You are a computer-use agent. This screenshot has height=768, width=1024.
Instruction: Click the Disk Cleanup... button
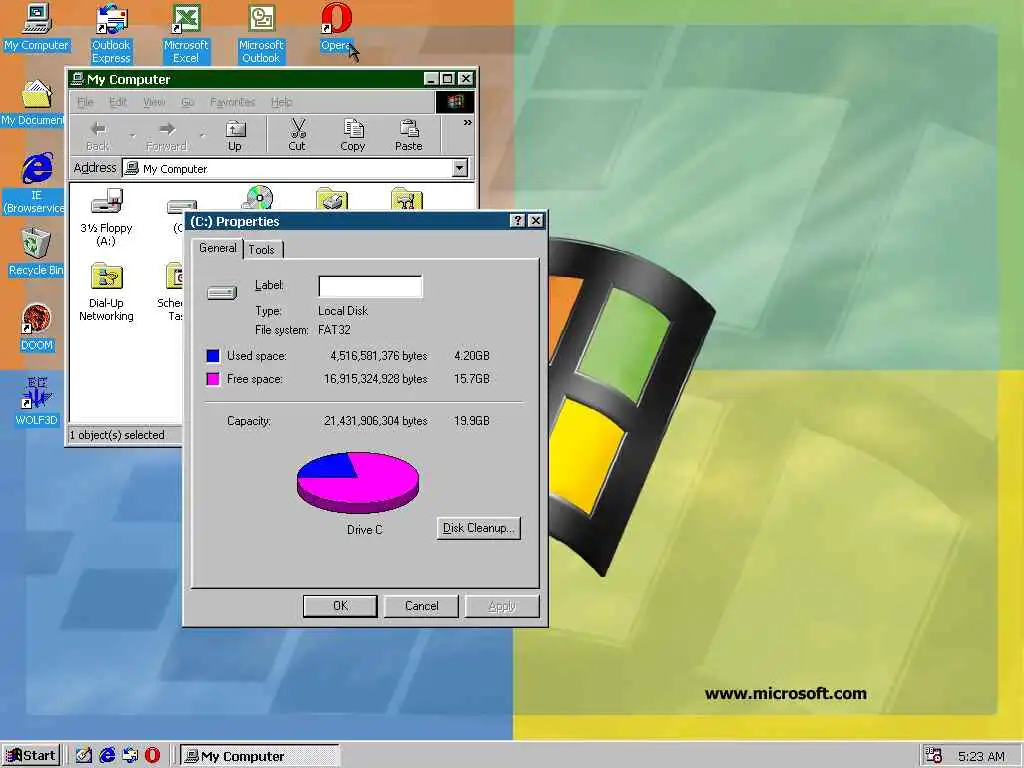pos(479,528)
